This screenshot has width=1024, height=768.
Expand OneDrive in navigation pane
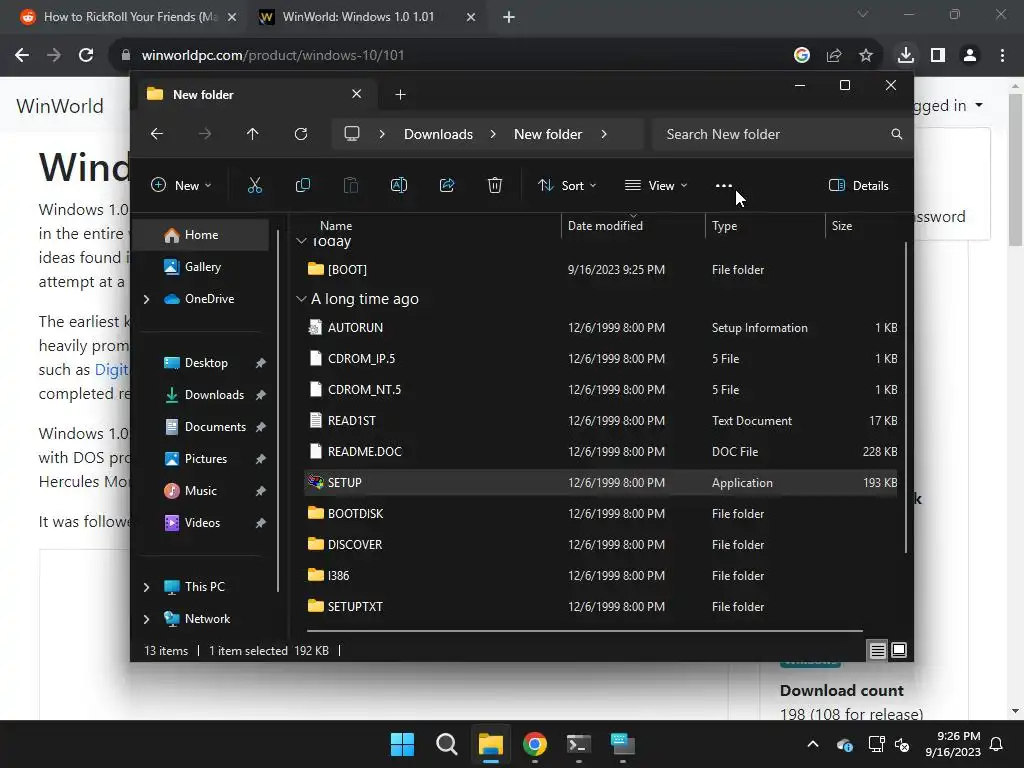tap(146, 299)
